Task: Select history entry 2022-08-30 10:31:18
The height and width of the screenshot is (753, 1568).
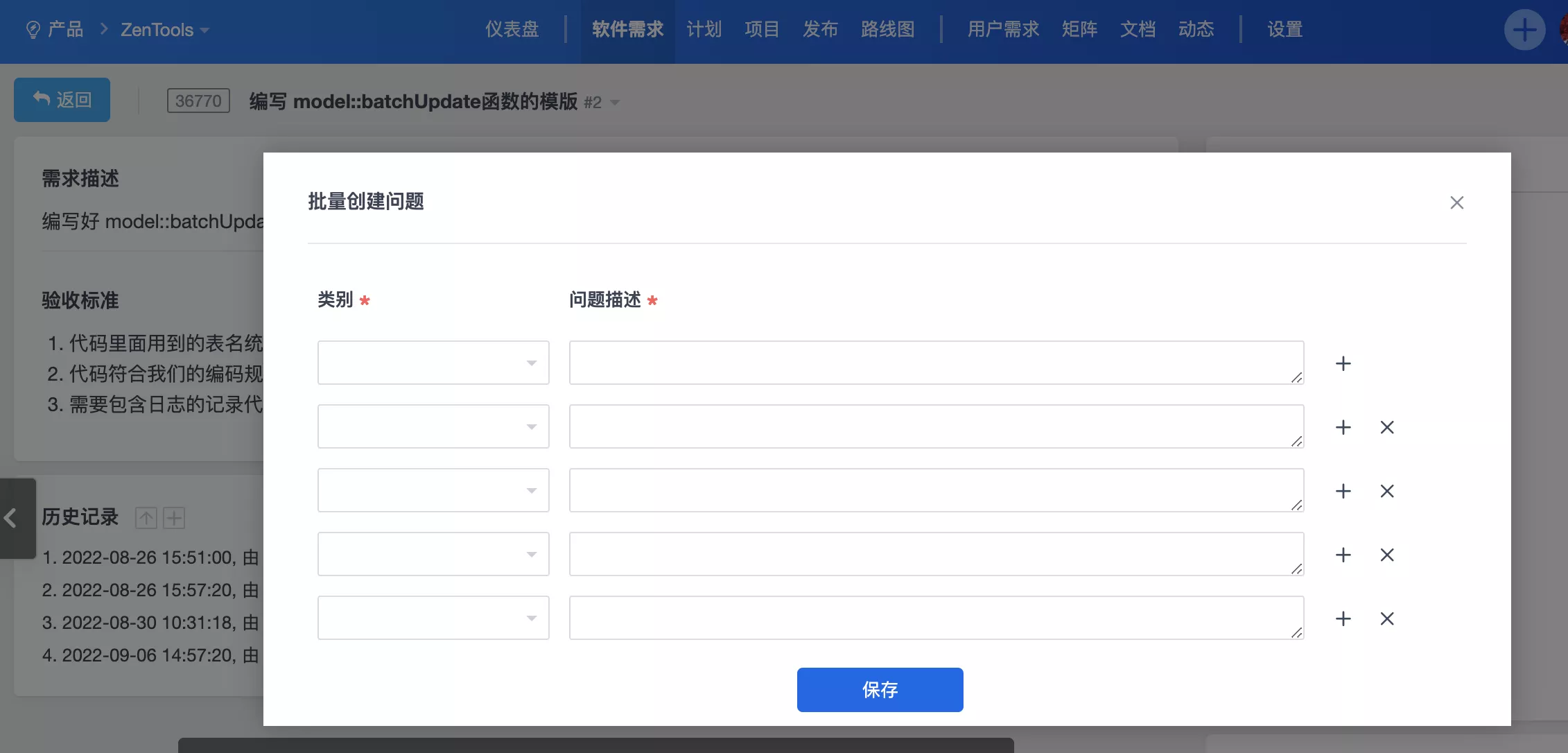Action: coord(150,623)
